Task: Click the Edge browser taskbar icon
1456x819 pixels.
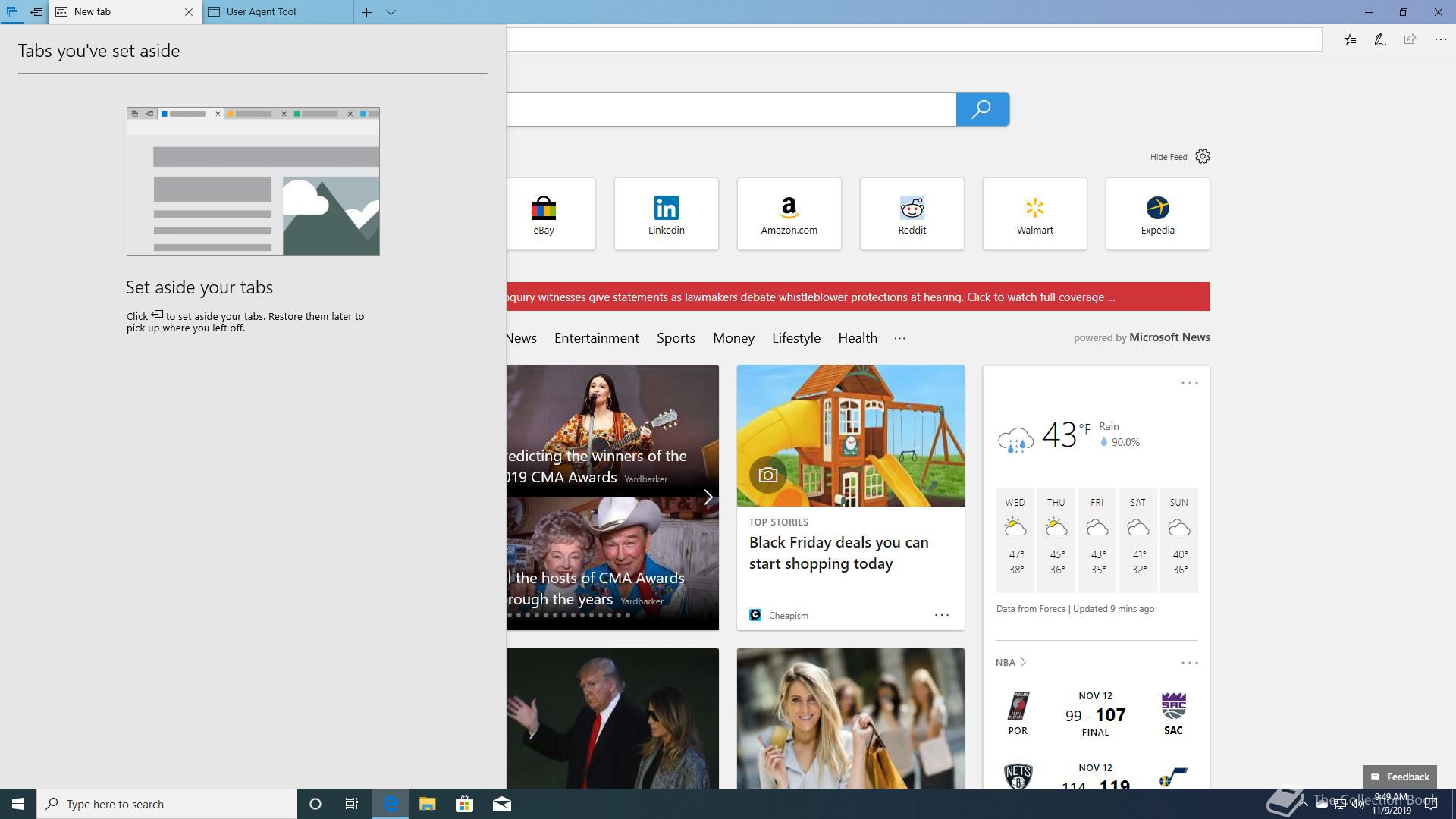Action: click(391, 804)
